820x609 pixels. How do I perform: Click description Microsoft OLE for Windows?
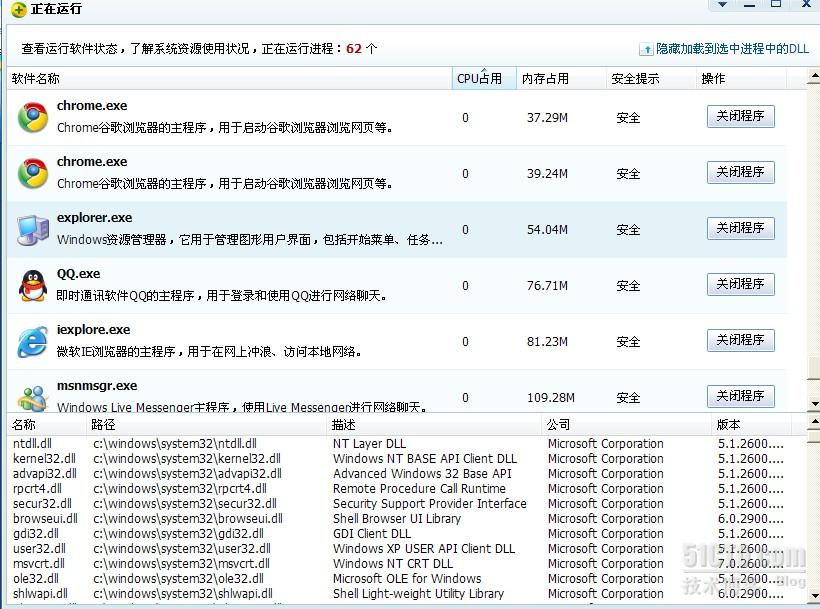[x=407, y=579]
